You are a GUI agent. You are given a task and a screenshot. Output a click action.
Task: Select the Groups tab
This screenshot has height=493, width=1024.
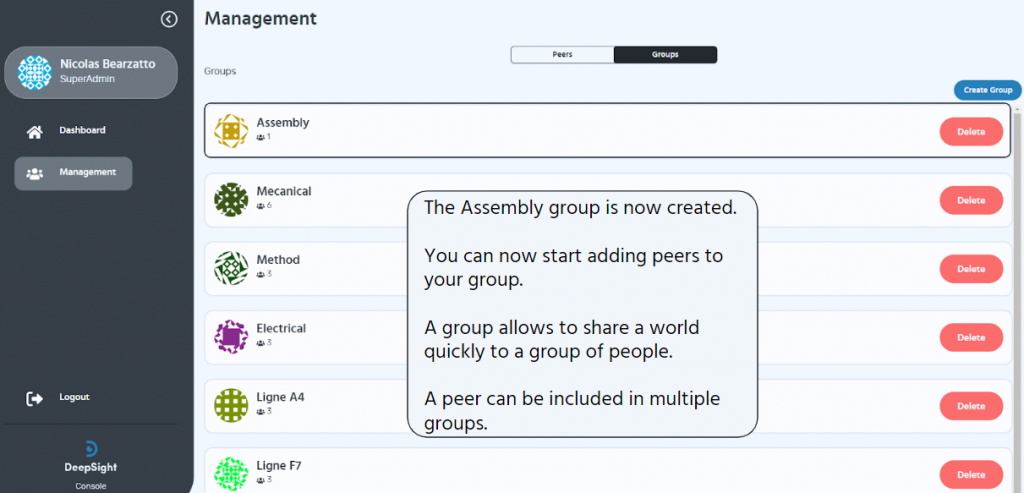[x=665, y=55]
